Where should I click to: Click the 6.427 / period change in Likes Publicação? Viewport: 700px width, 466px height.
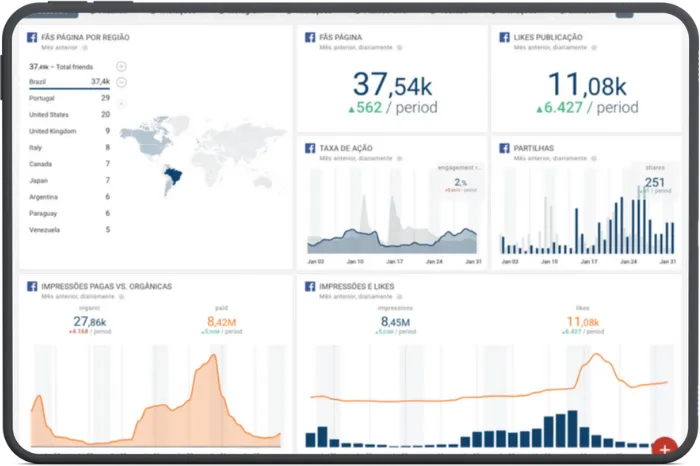[587, 108]
